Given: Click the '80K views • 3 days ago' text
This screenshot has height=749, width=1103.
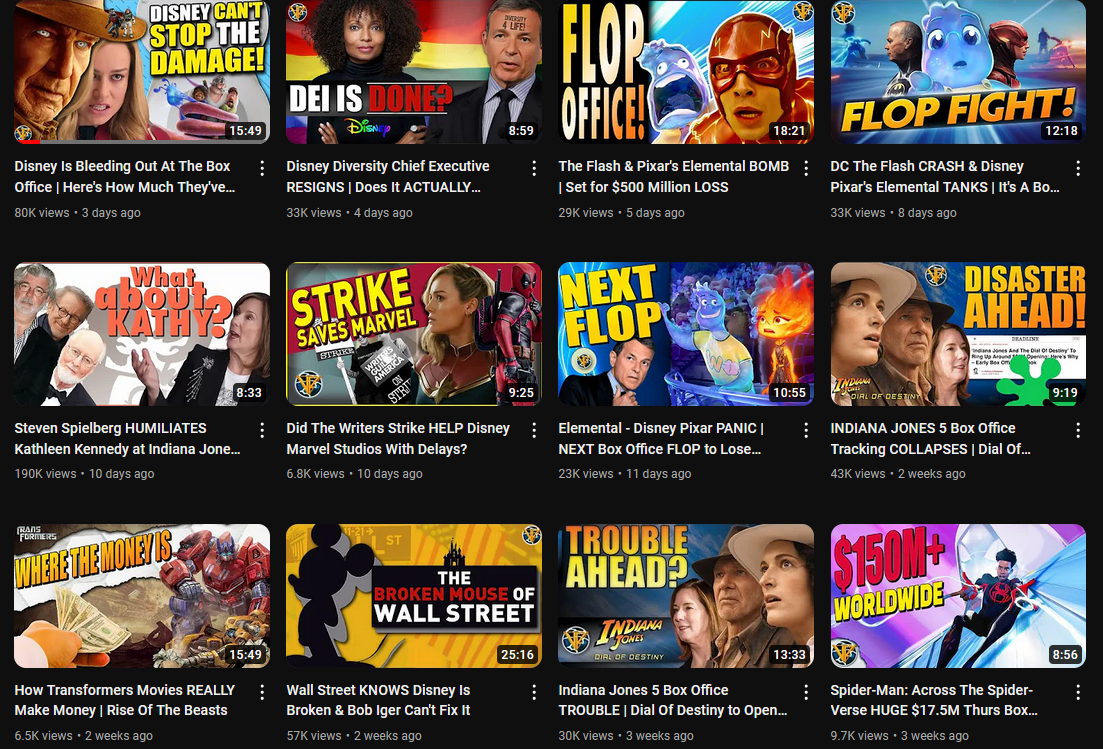Looking at the screenshot, I should click(x=77, y=212).
